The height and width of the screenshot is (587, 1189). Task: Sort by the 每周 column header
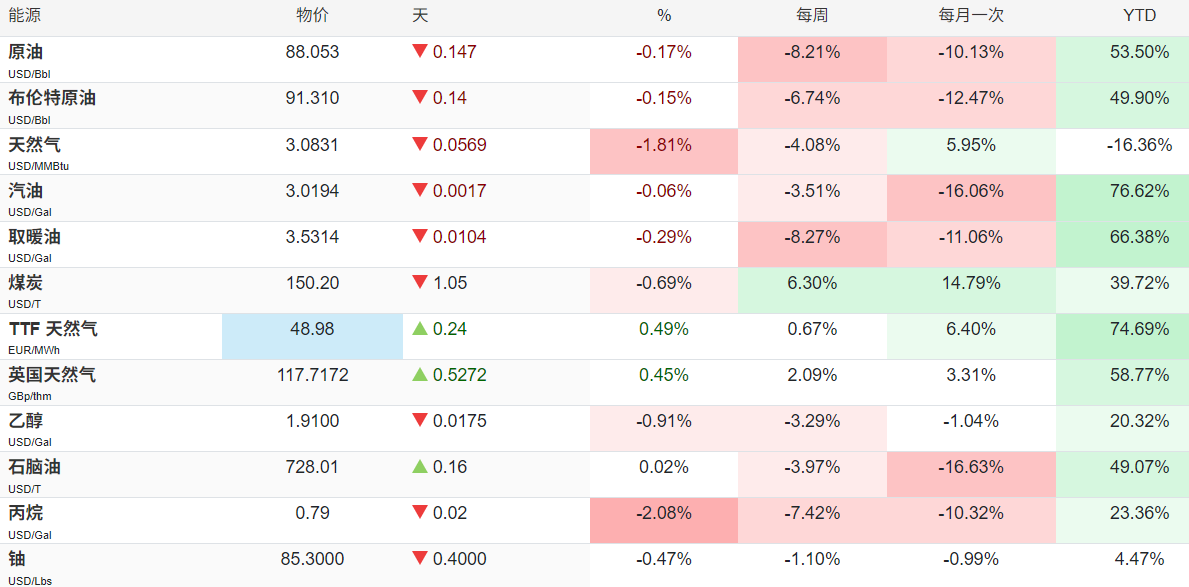click(x=813, y=16)
